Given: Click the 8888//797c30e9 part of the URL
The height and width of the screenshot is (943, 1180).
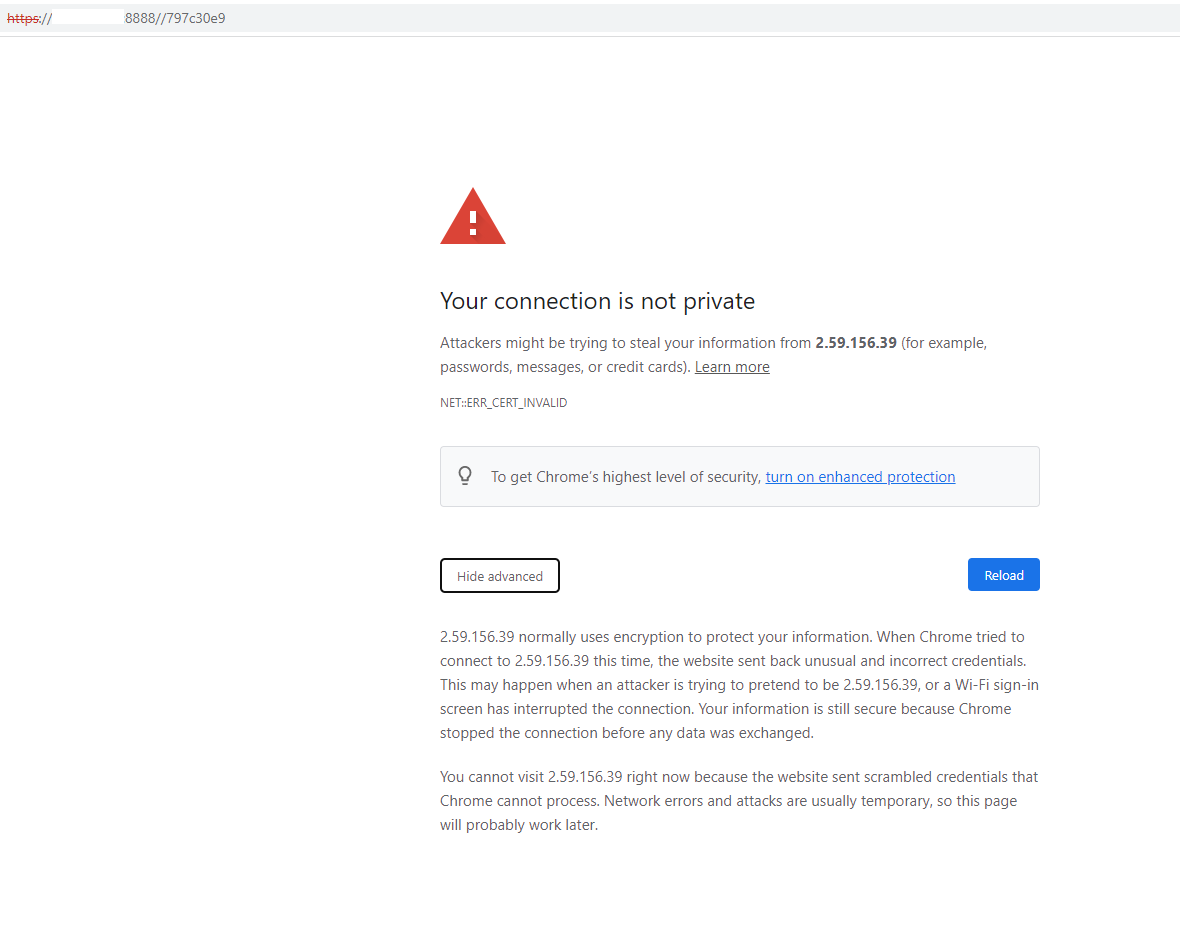Looking at the screenshot, I should (175, 18).
